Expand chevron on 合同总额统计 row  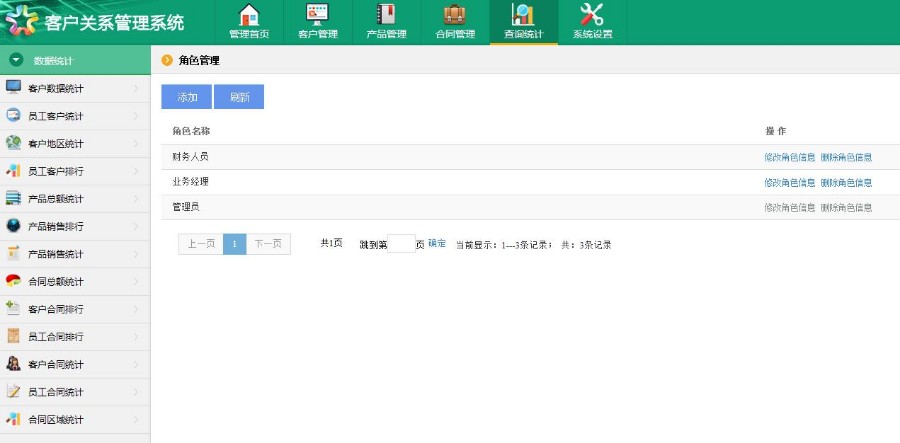(x=136, y=282)
